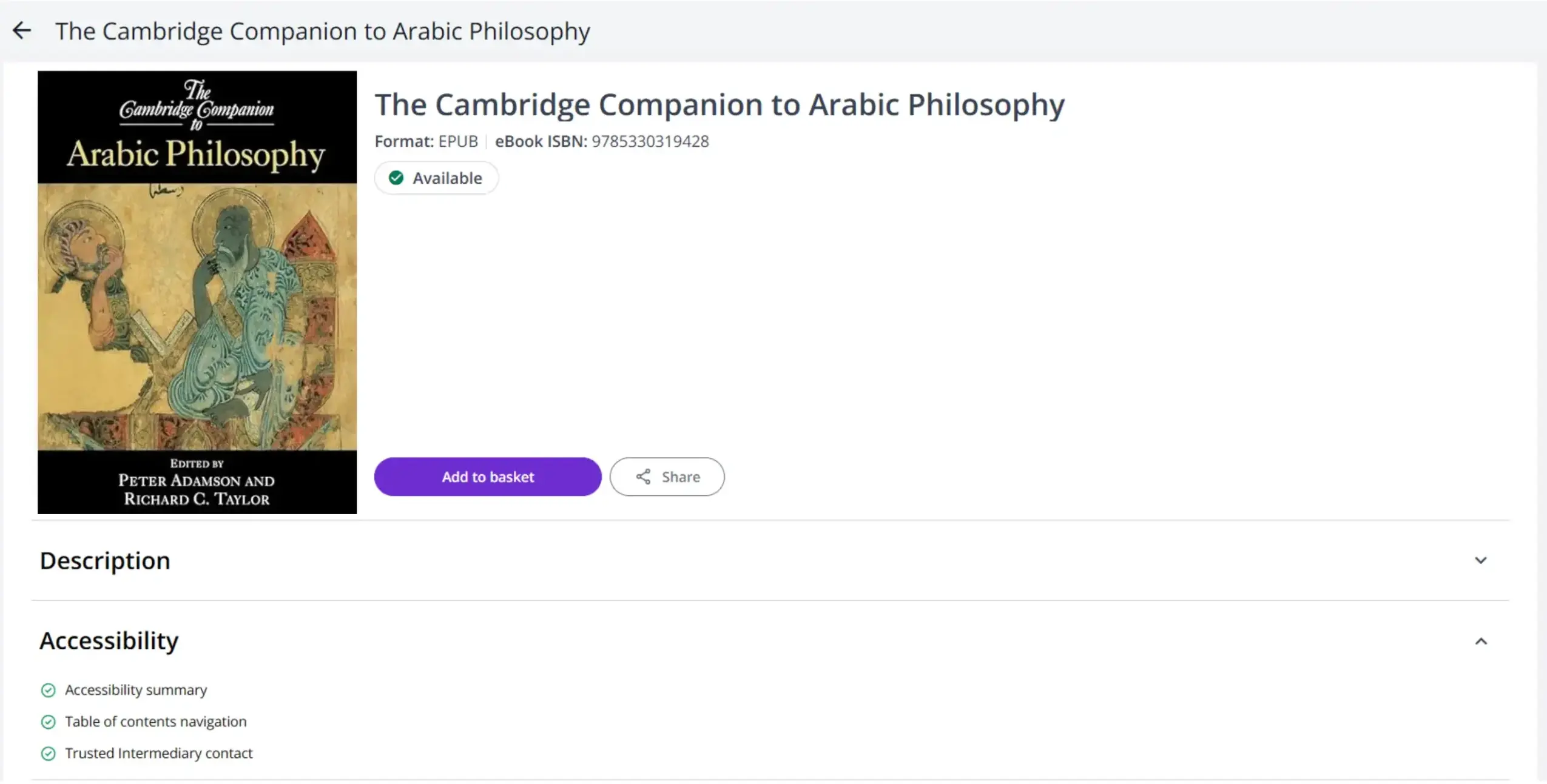
Task: Expand the Description section chevron
Action: coord(1480,560)
